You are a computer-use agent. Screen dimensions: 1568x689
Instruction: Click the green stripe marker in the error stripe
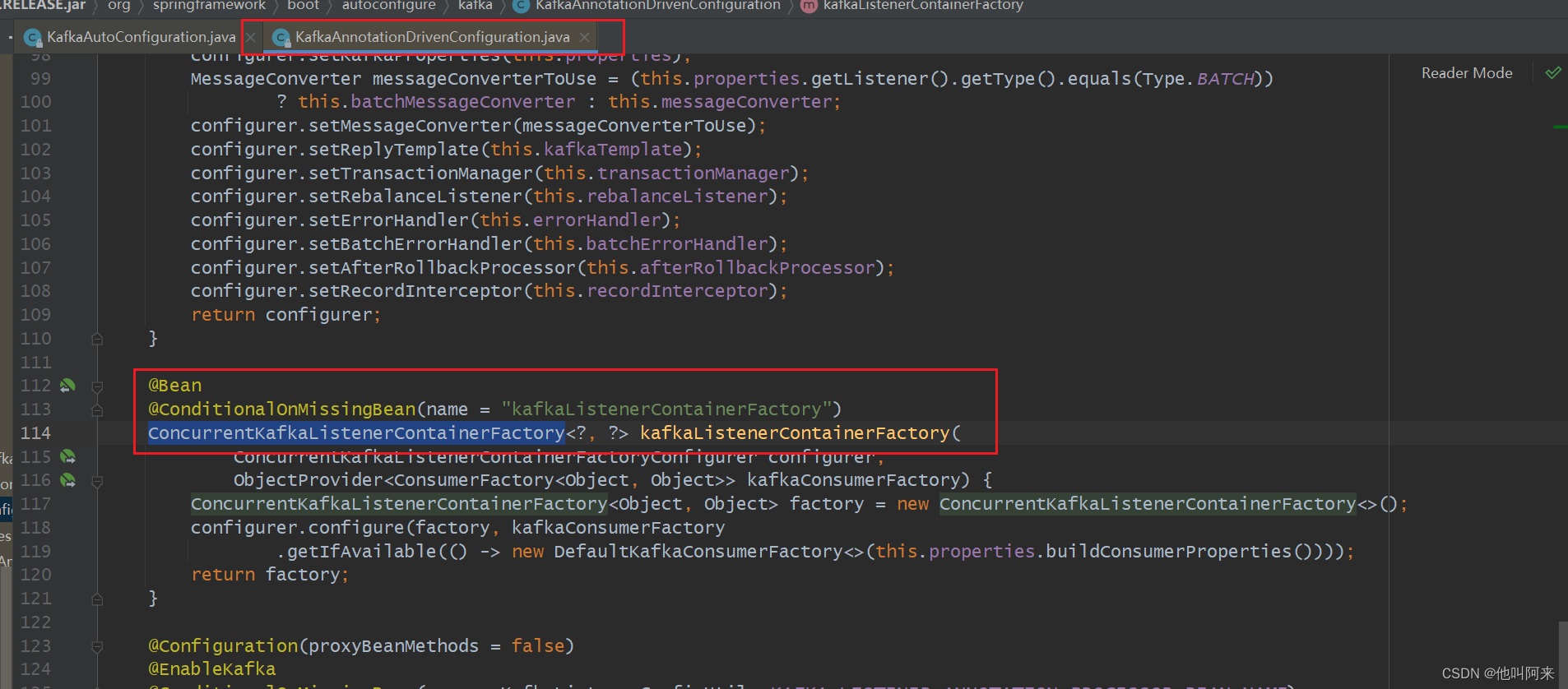(x=1560, y=127)
